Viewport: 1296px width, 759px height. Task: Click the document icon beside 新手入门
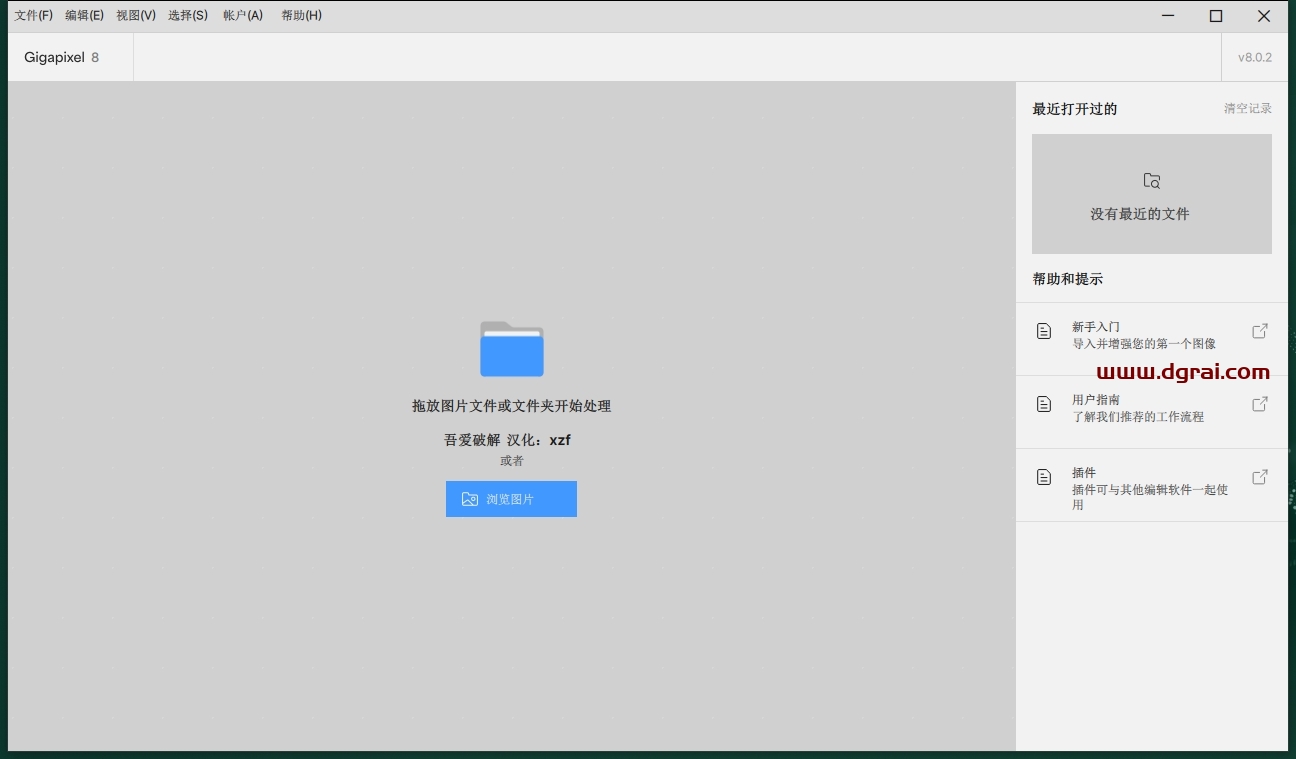tap(1044, 331)
